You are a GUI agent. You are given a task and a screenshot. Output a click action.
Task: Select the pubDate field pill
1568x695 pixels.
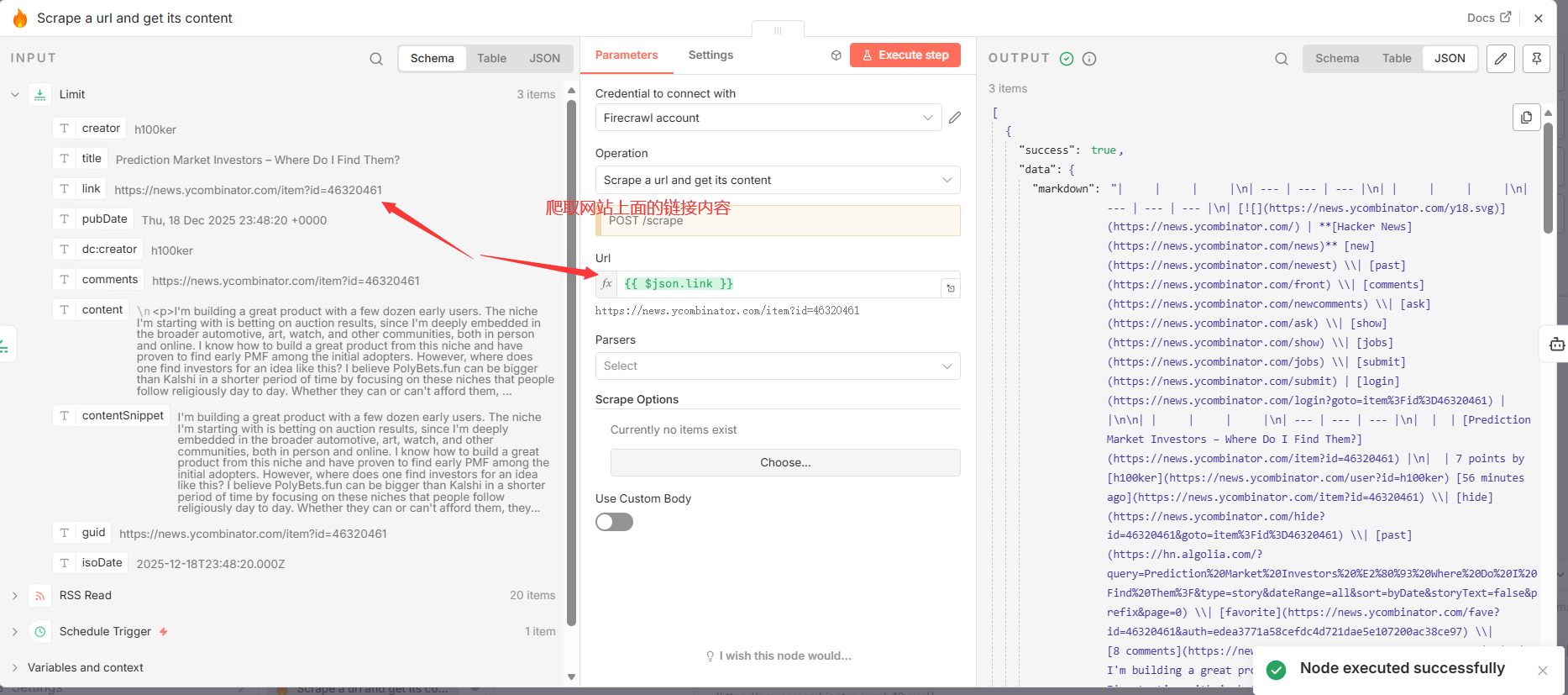tap(93, 219)
